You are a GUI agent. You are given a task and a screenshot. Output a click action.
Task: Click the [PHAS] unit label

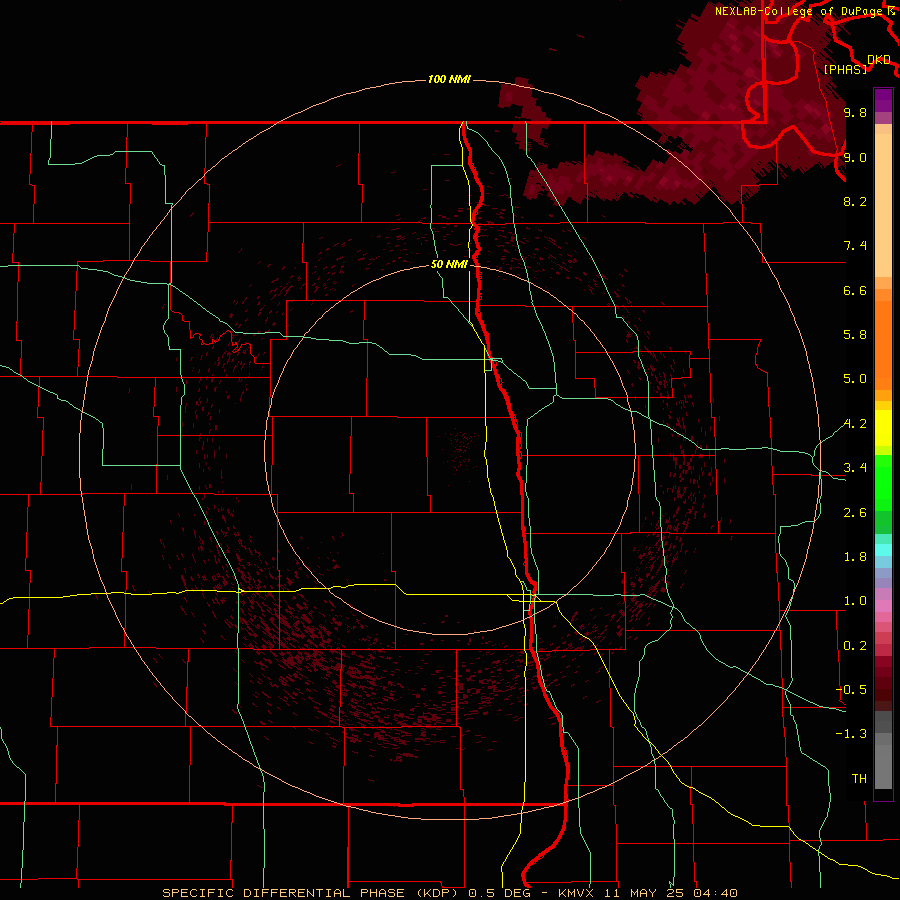(x=845, y=69)
